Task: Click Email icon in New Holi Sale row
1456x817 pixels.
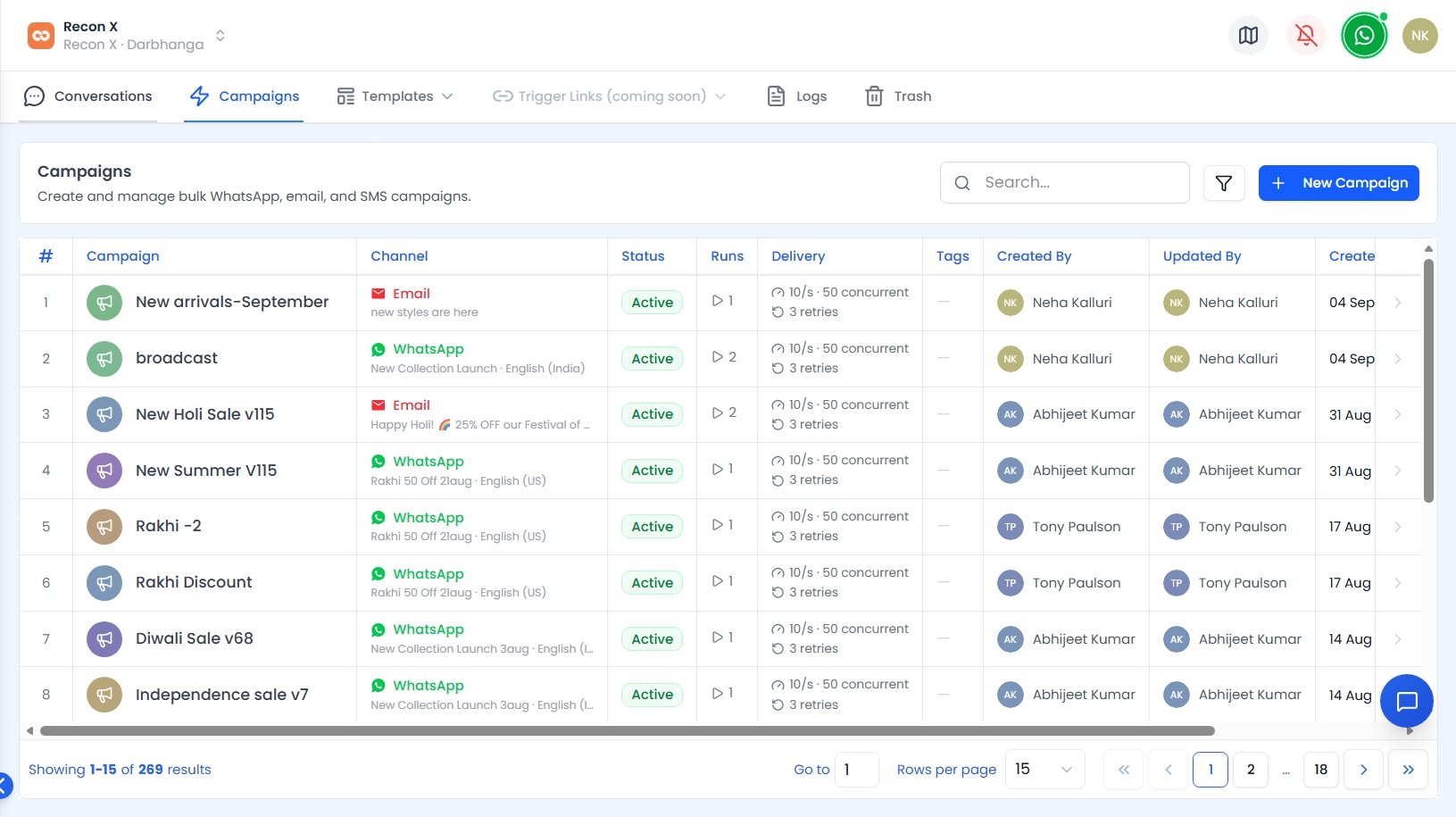Action: tap(379, 405)
